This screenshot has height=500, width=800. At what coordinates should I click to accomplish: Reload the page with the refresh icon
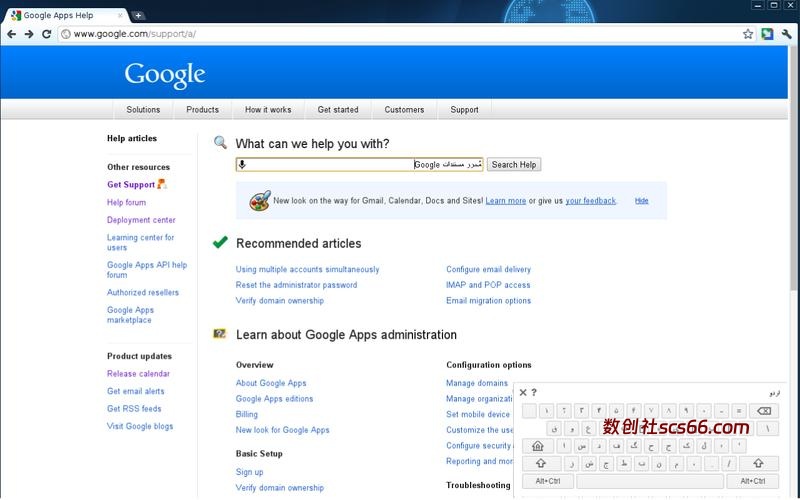(46, 34)
